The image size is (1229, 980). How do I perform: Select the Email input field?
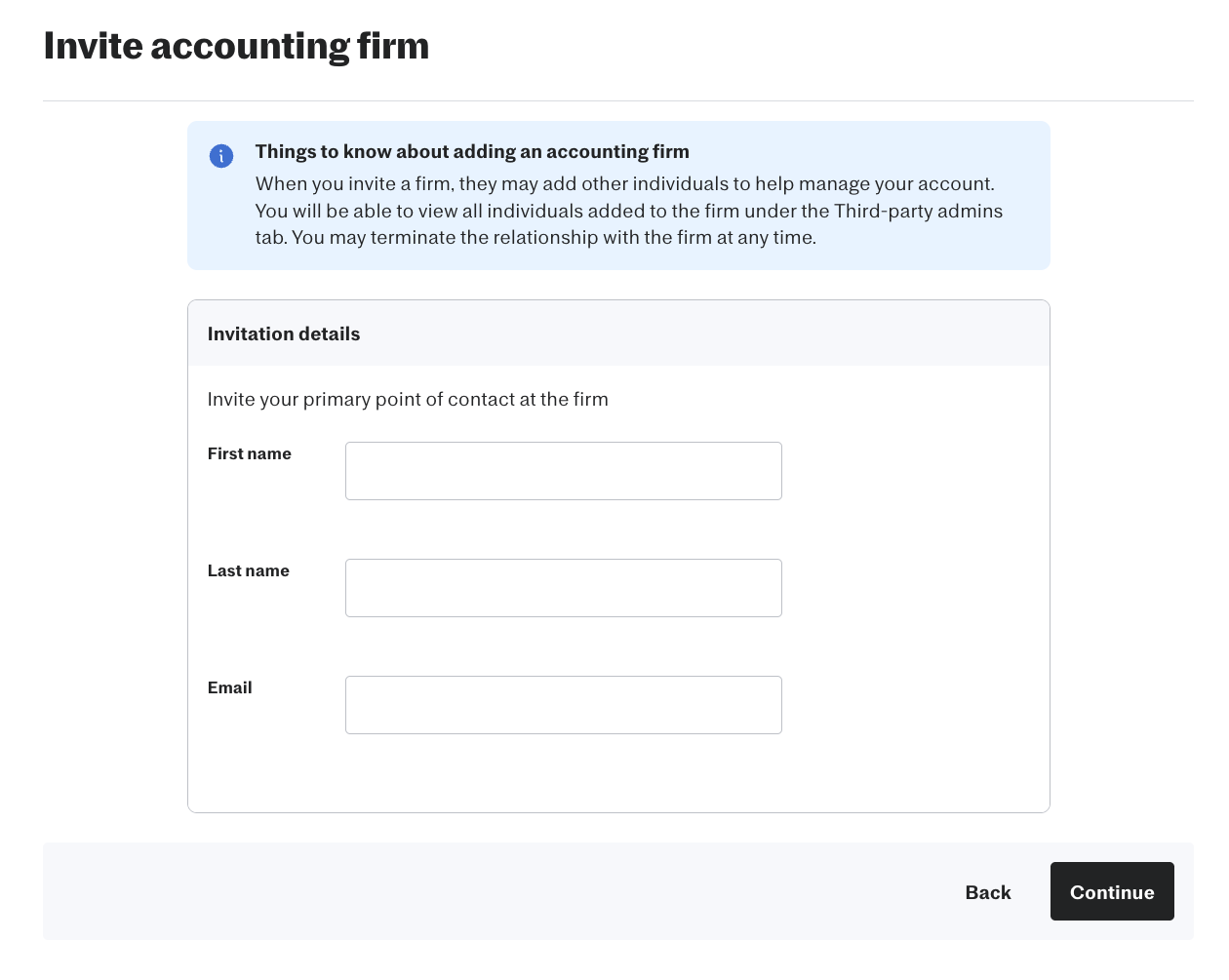click(x=563, y=705)
